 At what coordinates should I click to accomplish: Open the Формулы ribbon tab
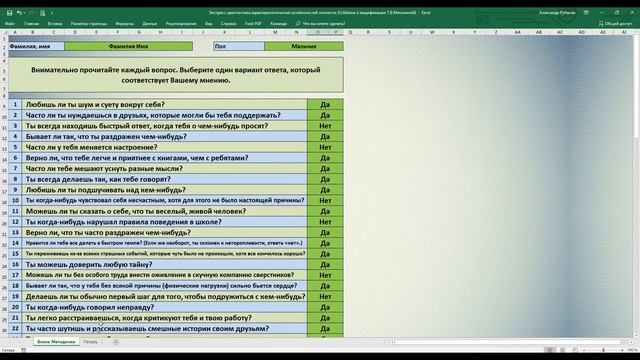tap(124, 24)
